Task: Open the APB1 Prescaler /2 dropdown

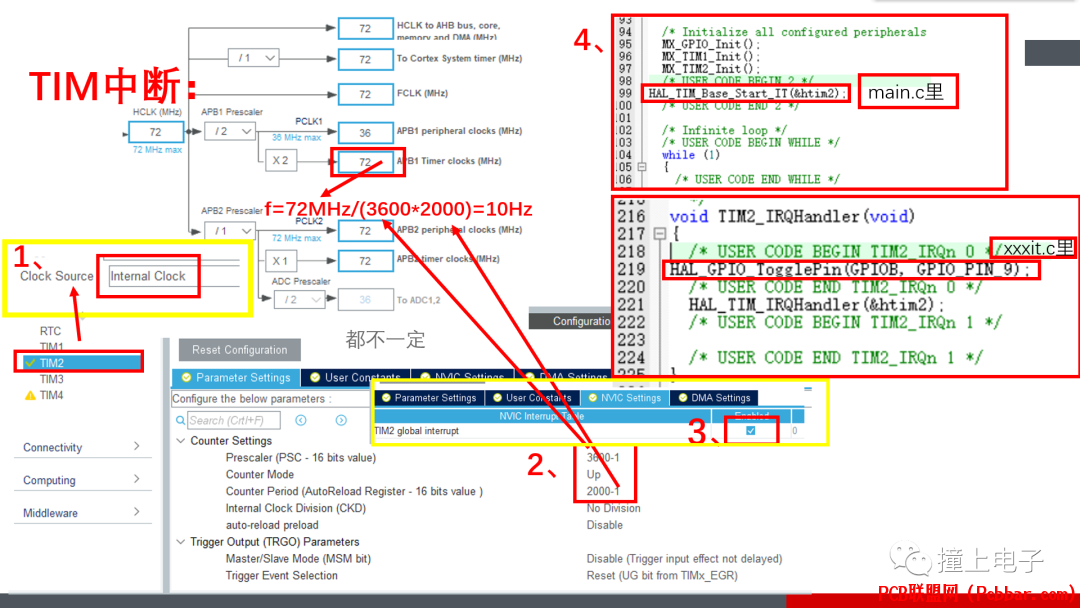Action: [x=230, y=131]
